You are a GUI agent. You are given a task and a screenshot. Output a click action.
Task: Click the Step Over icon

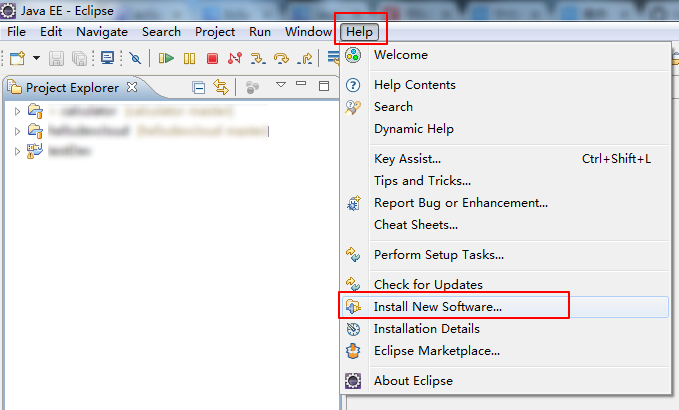click(x=281, y=58)
